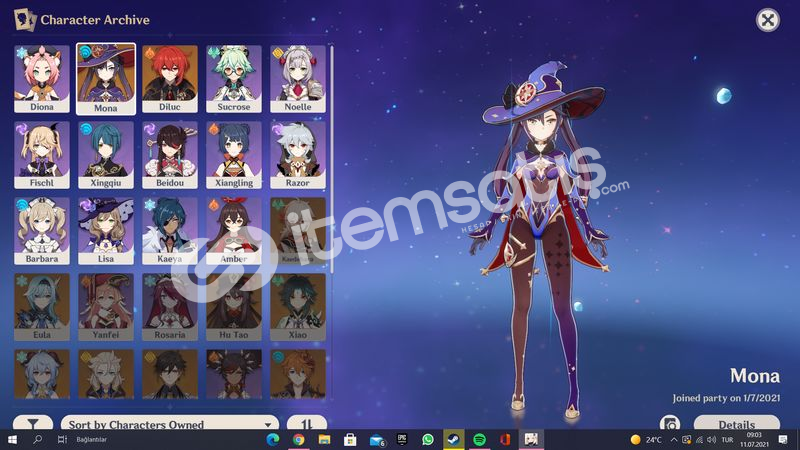This screenshot has height=450, width=800.
Task: Click the 24°C weather widget
Action: 646,439
